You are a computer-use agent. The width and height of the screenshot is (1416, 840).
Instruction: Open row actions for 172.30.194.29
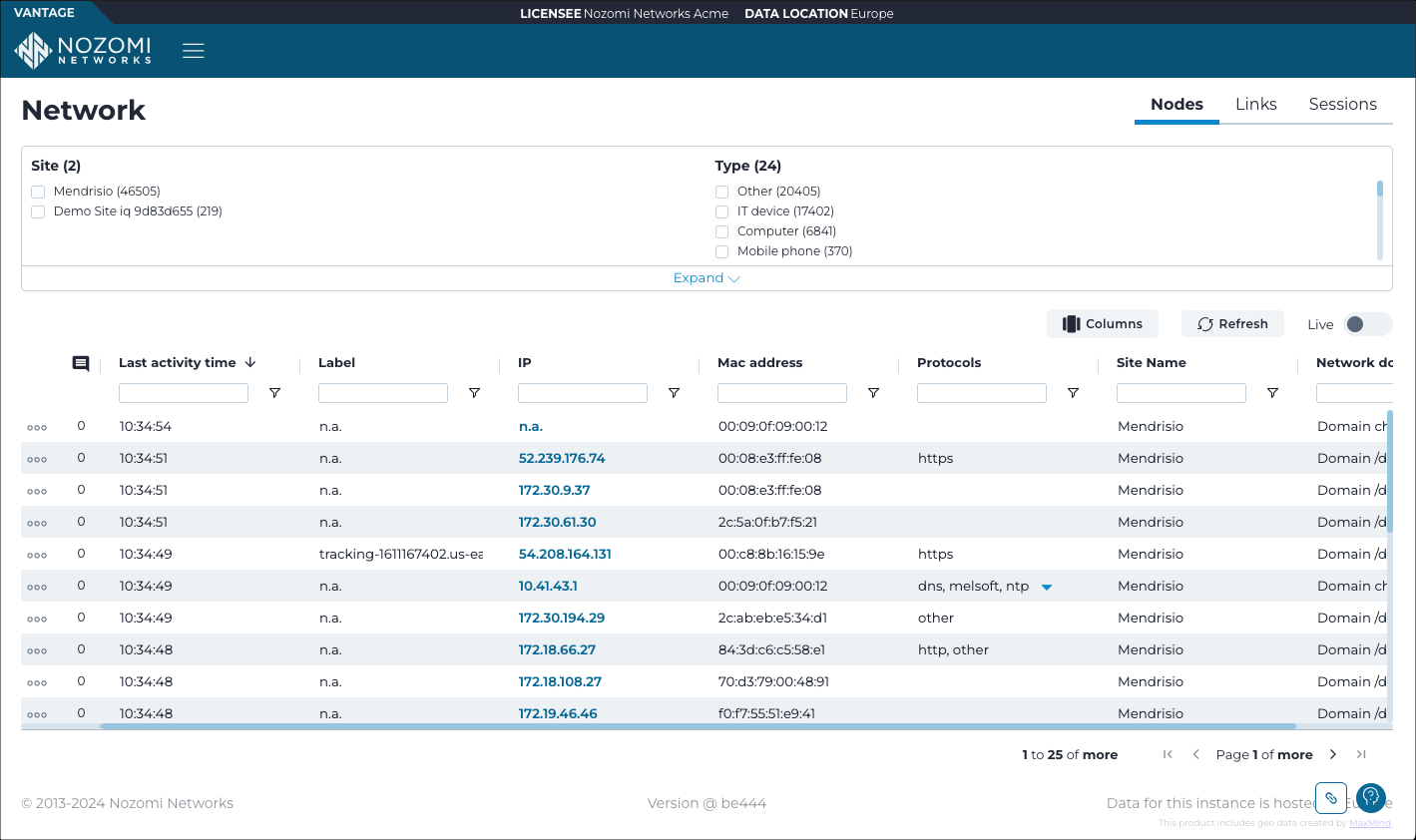(x=37, y=619)
